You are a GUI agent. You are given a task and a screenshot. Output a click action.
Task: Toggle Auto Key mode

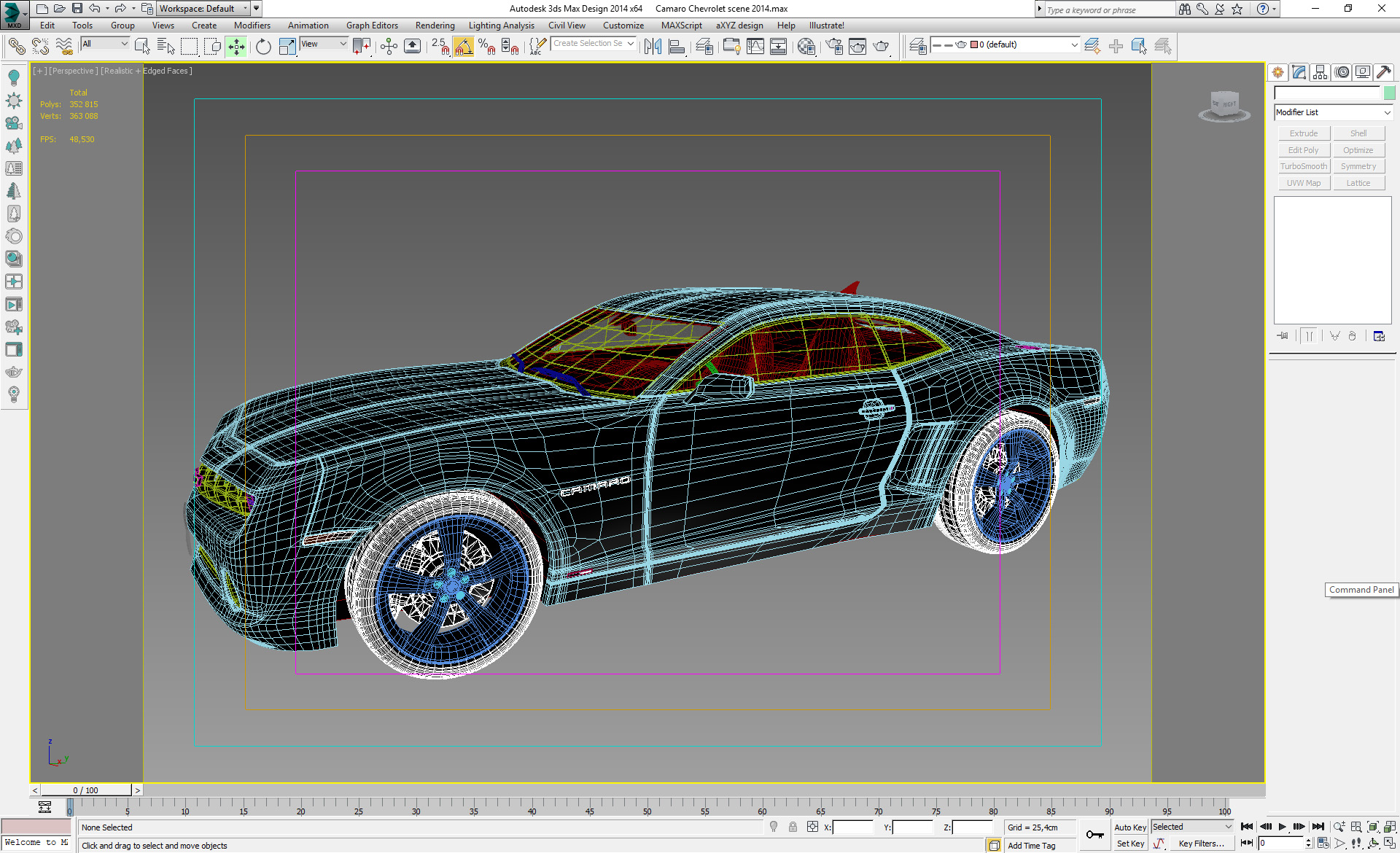[x=1129, y=827]
